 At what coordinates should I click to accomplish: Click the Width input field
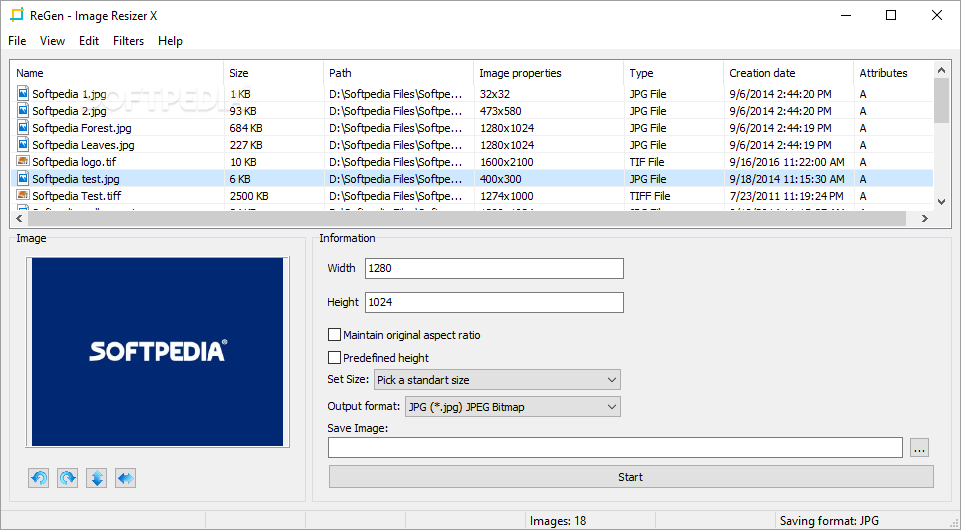point(495,268)
